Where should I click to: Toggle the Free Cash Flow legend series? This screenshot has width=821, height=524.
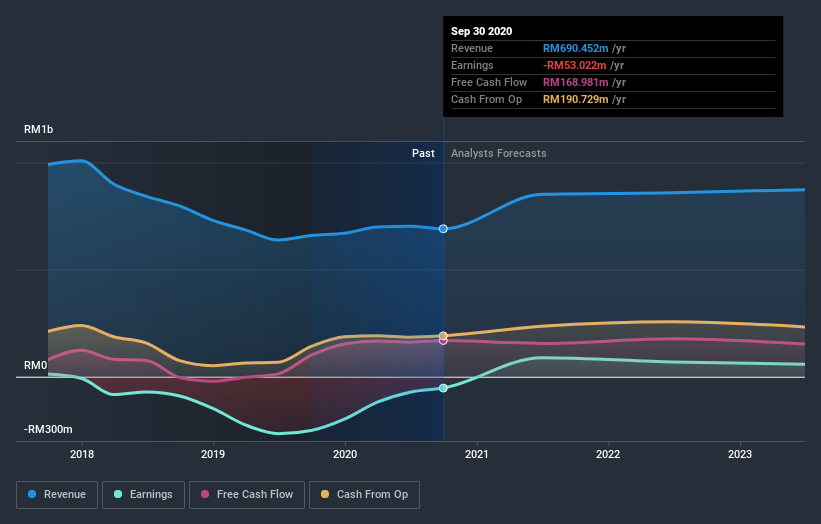point(247,495)
